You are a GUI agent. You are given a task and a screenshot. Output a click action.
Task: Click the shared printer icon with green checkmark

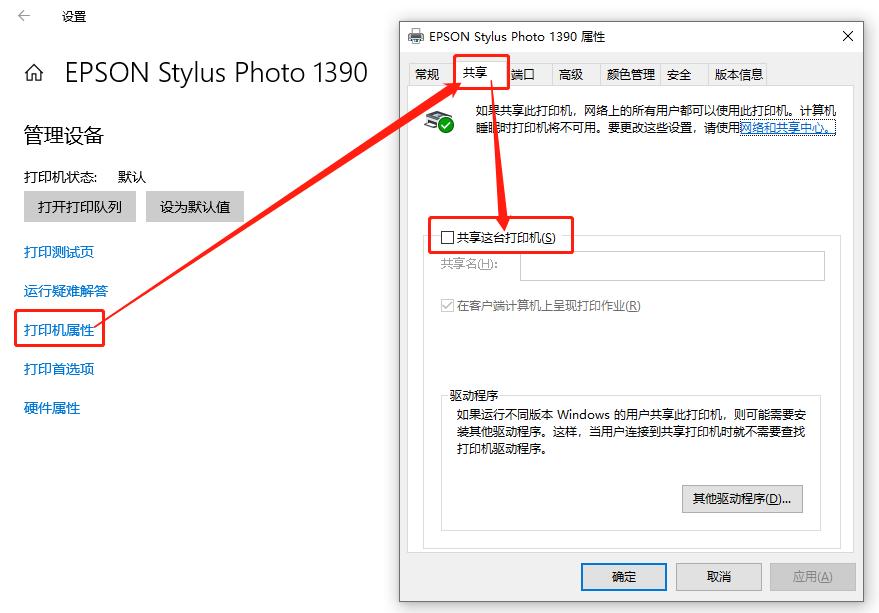tap(437, 120)
